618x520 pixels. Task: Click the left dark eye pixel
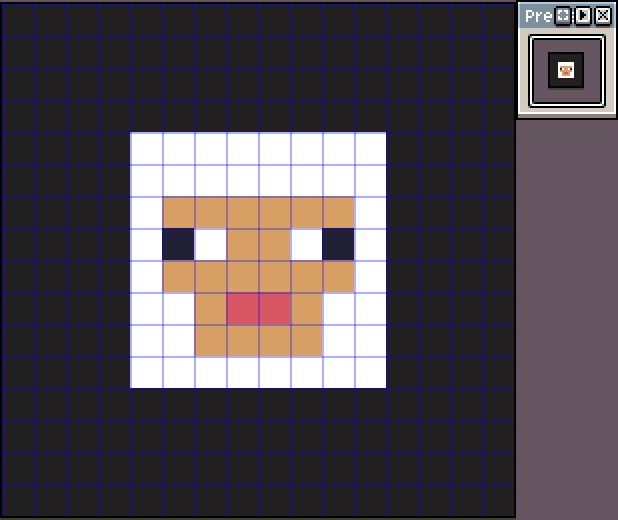click(178, 244)
